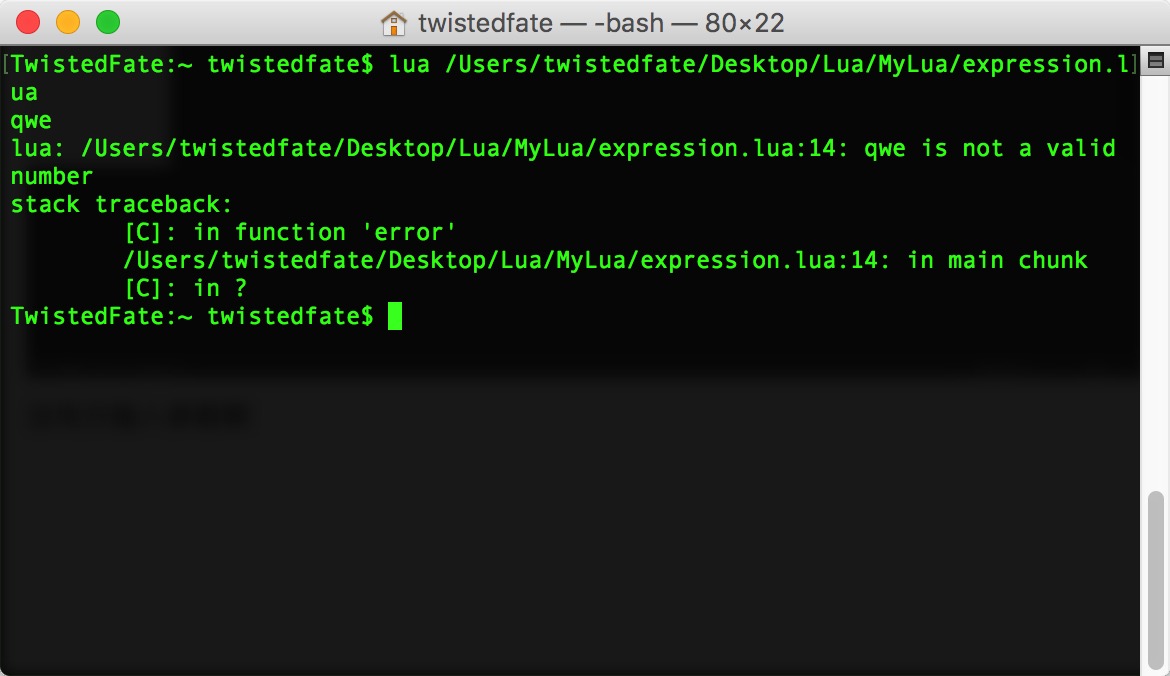This screenshot has height=676, width=1170.
Task: Zoom the window with the green button
Action: 107,22
